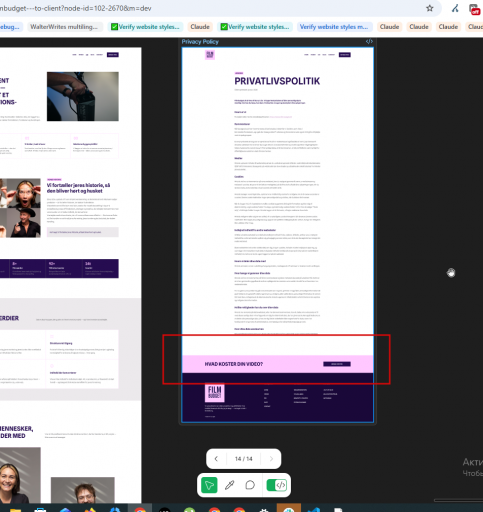
Task: Select the portrait of the man with glasses
Action: point(83,490)
